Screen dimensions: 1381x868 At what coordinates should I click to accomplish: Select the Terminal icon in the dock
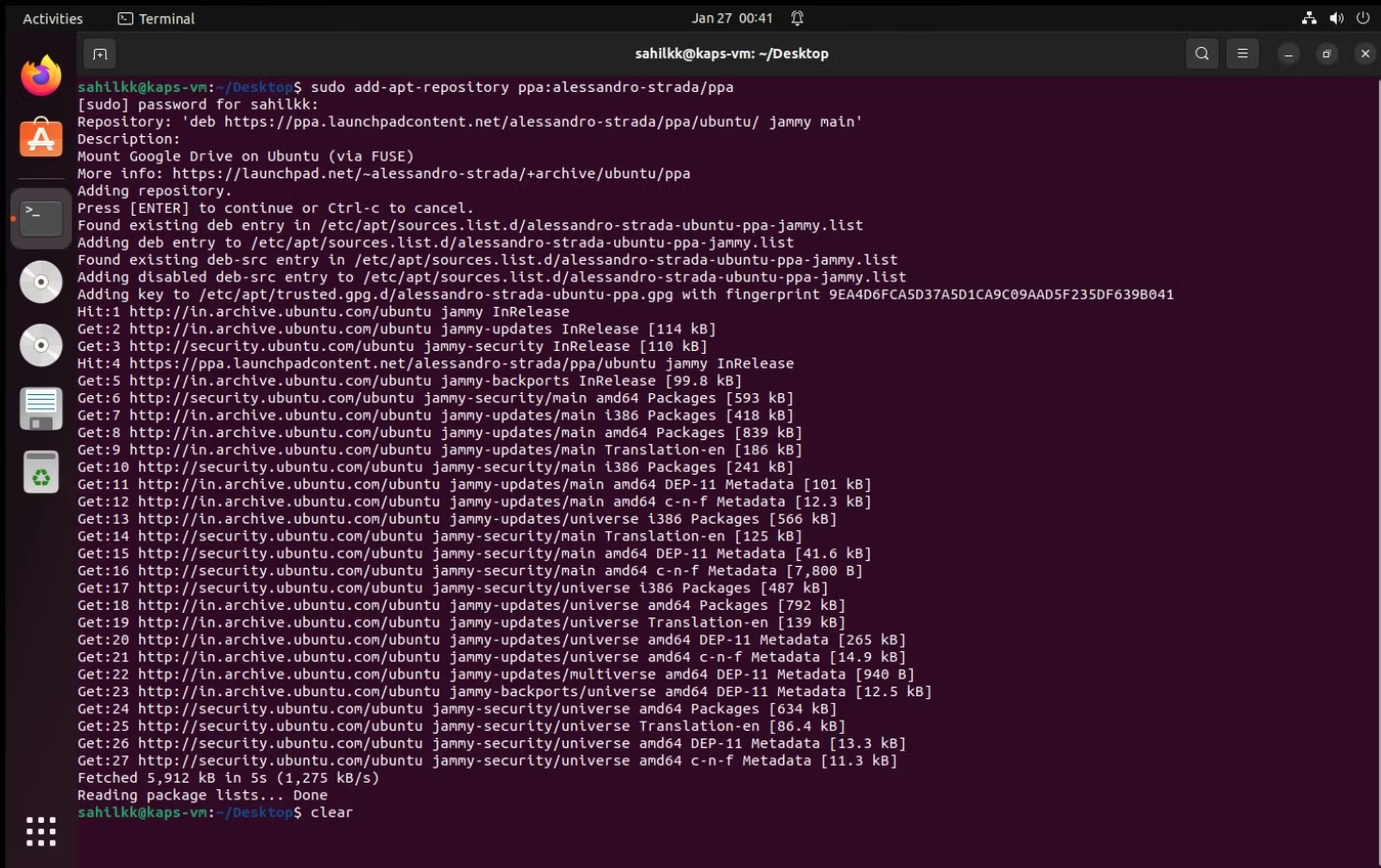(x=41, y=219)
